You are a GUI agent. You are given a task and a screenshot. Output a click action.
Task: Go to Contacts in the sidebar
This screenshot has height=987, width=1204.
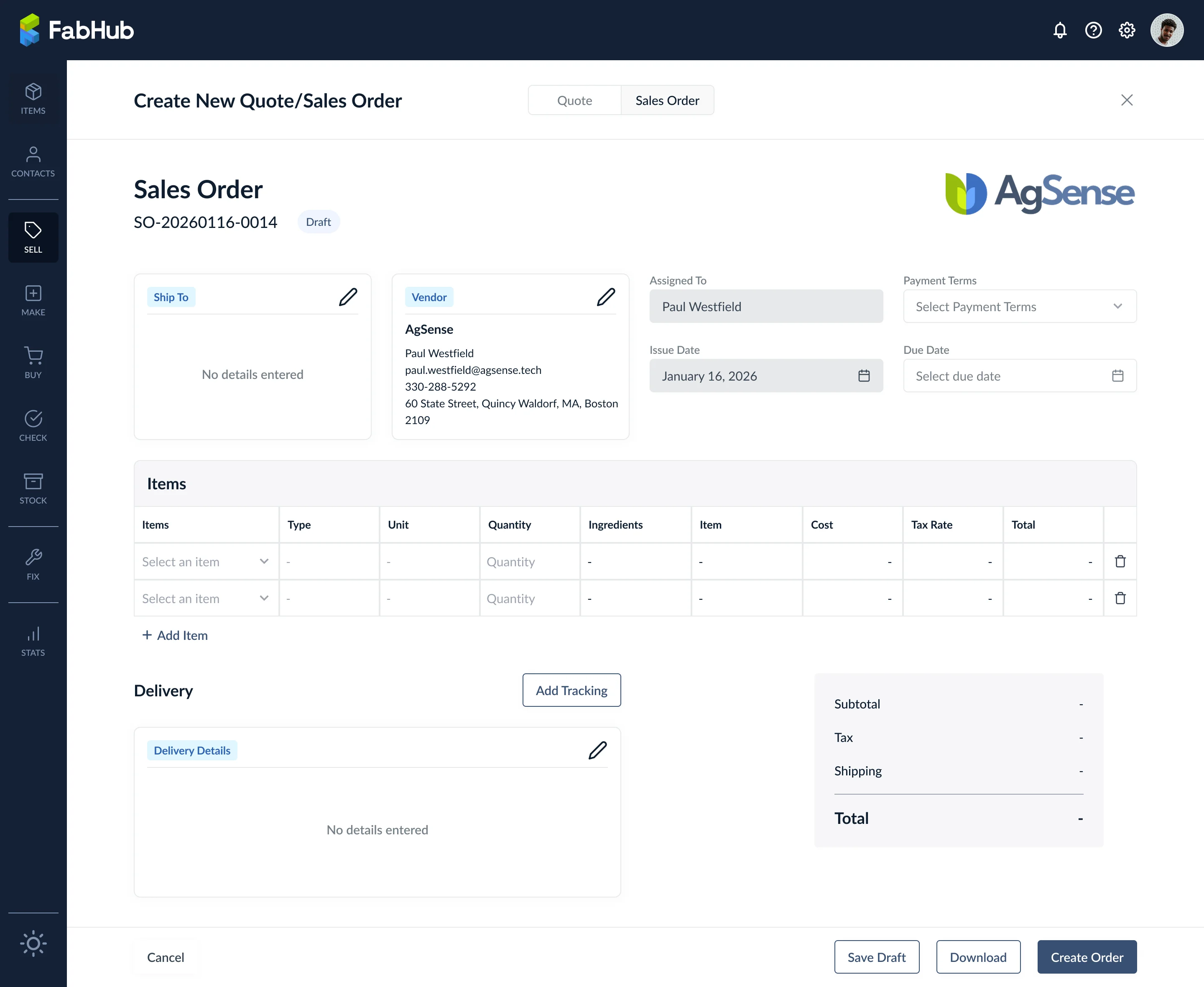[33, 162]
